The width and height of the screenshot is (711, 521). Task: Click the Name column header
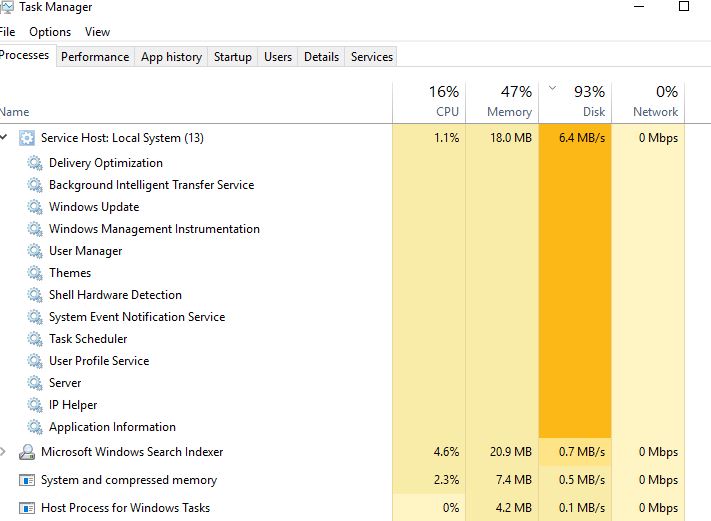pyautogui.click(x=15, y=112)
